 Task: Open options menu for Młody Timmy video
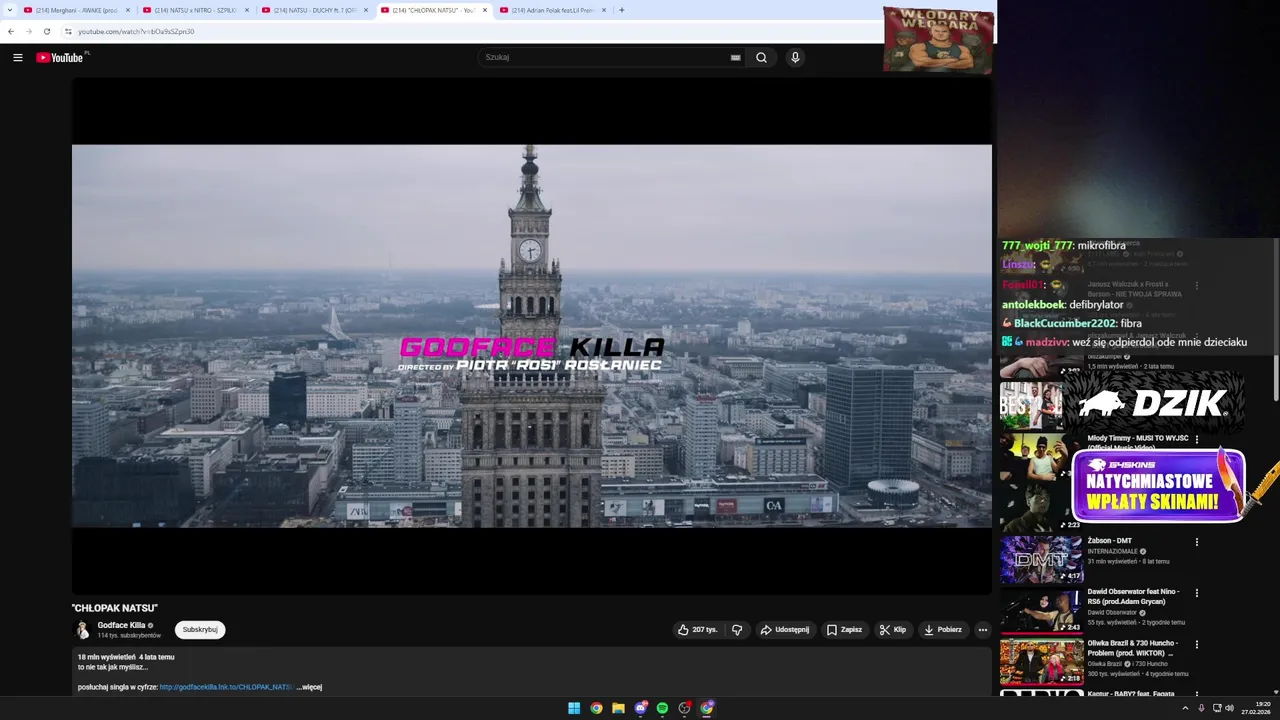1197,440
